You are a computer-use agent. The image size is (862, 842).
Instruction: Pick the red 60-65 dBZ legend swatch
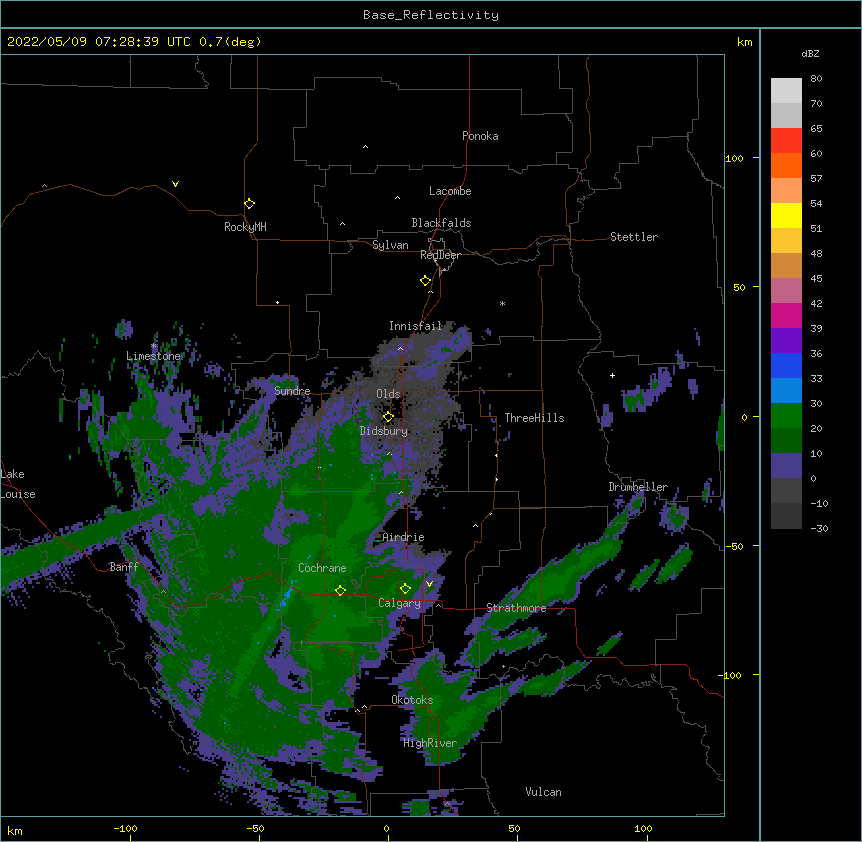(x=786, y=141)
